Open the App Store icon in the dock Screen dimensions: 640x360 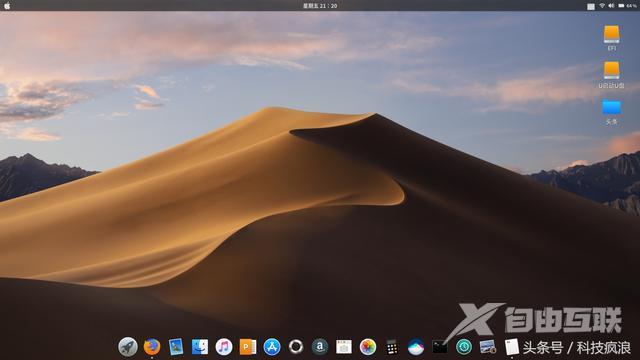[272, 347]
